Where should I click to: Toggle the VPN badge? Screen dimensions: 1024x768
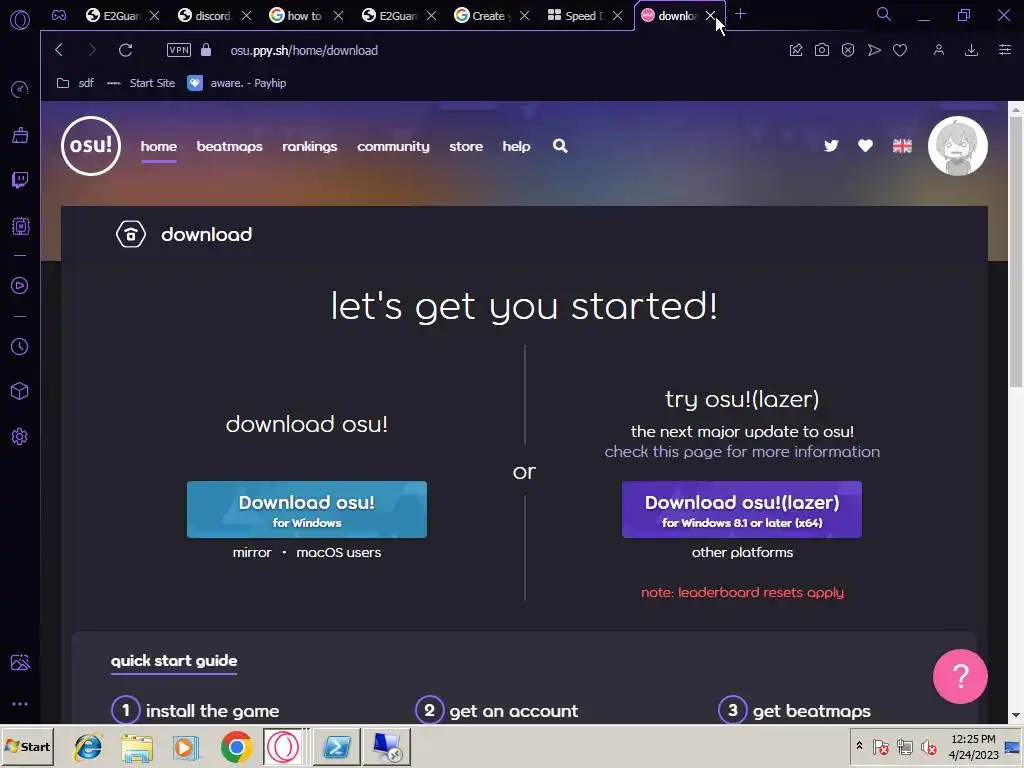[x=179, y=50]
